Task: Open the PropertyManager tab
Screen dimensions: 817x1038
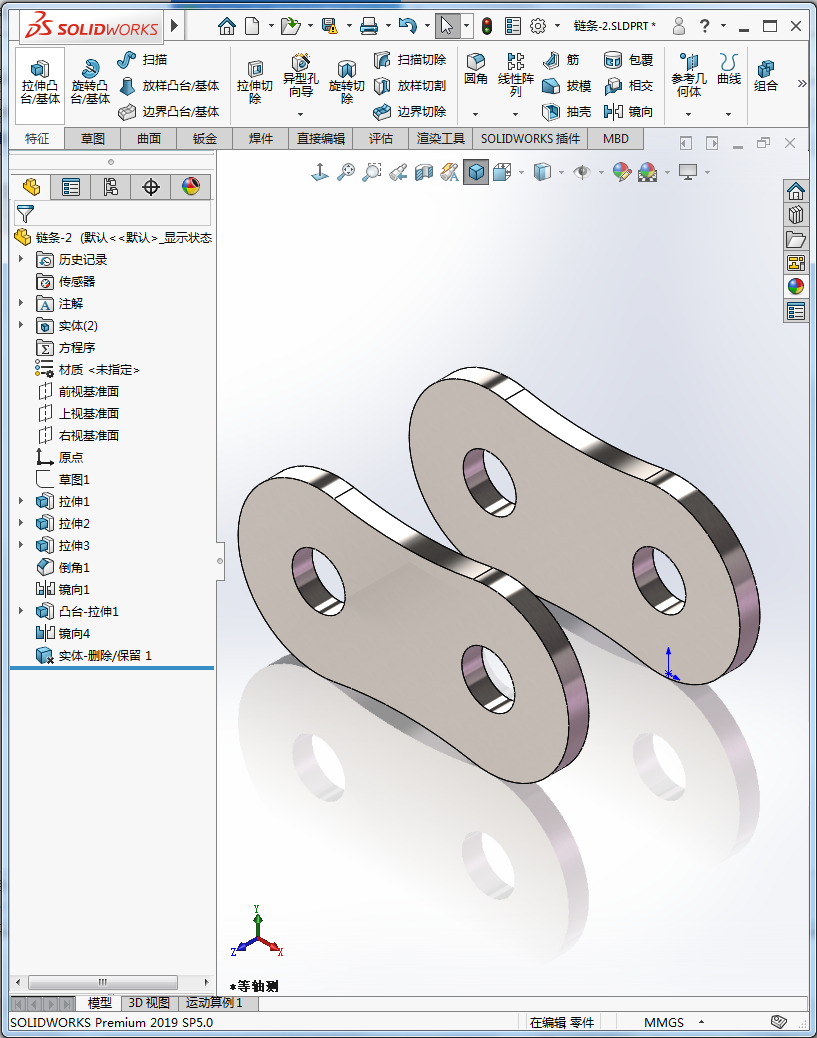Action: (71, 187)
